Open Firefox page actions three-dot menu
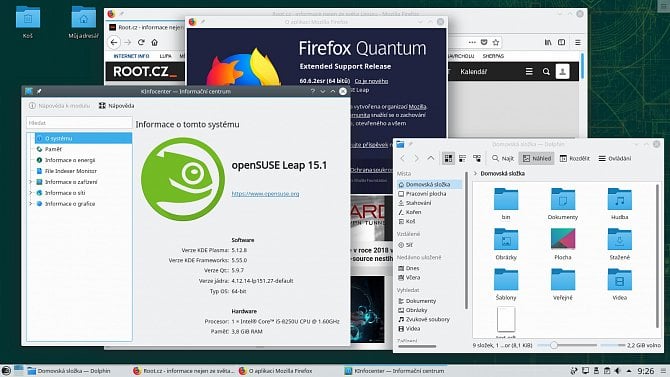 tap(472, 42)
